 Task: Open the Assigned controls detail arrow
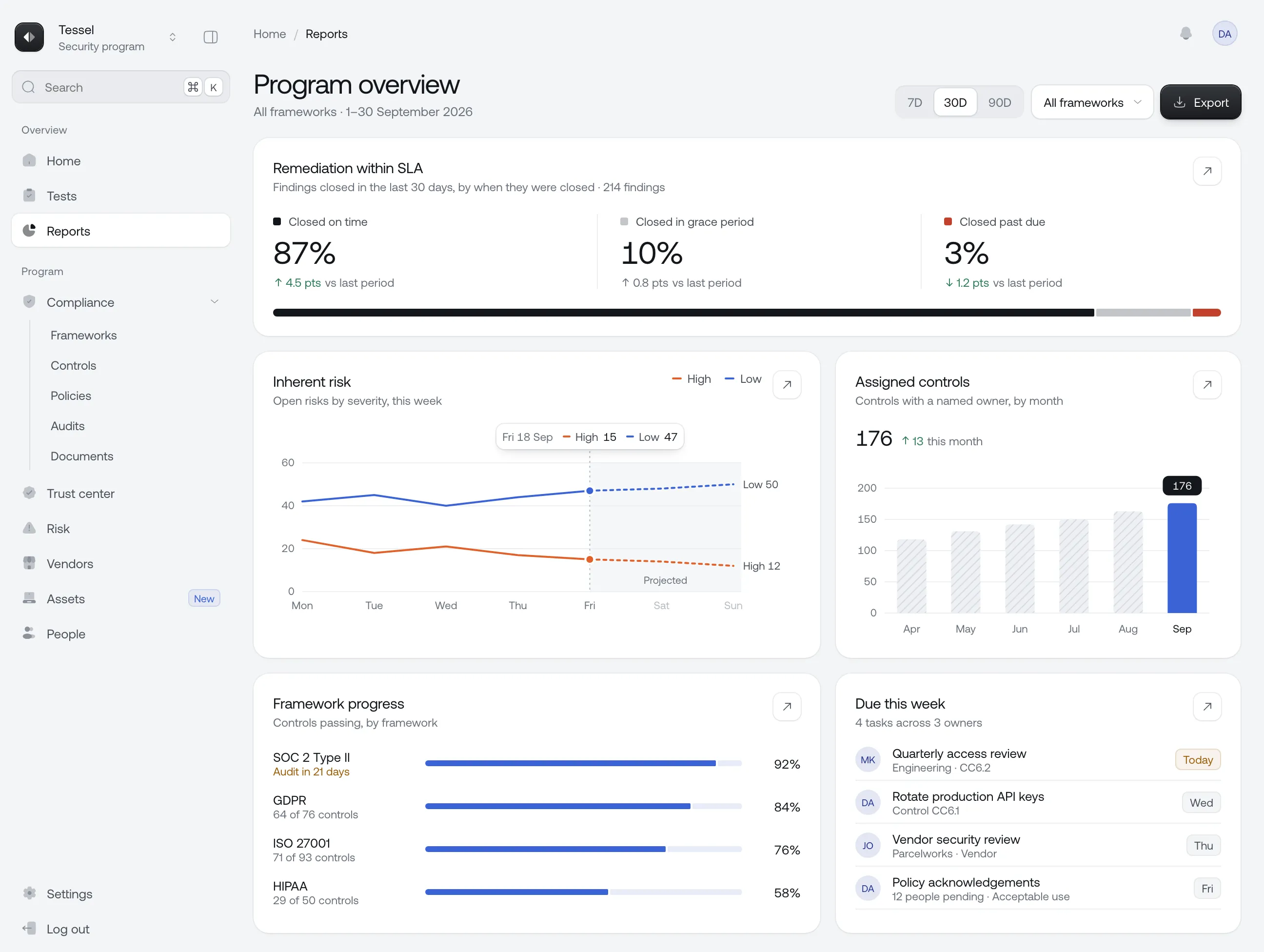(x=1207, y=385)
